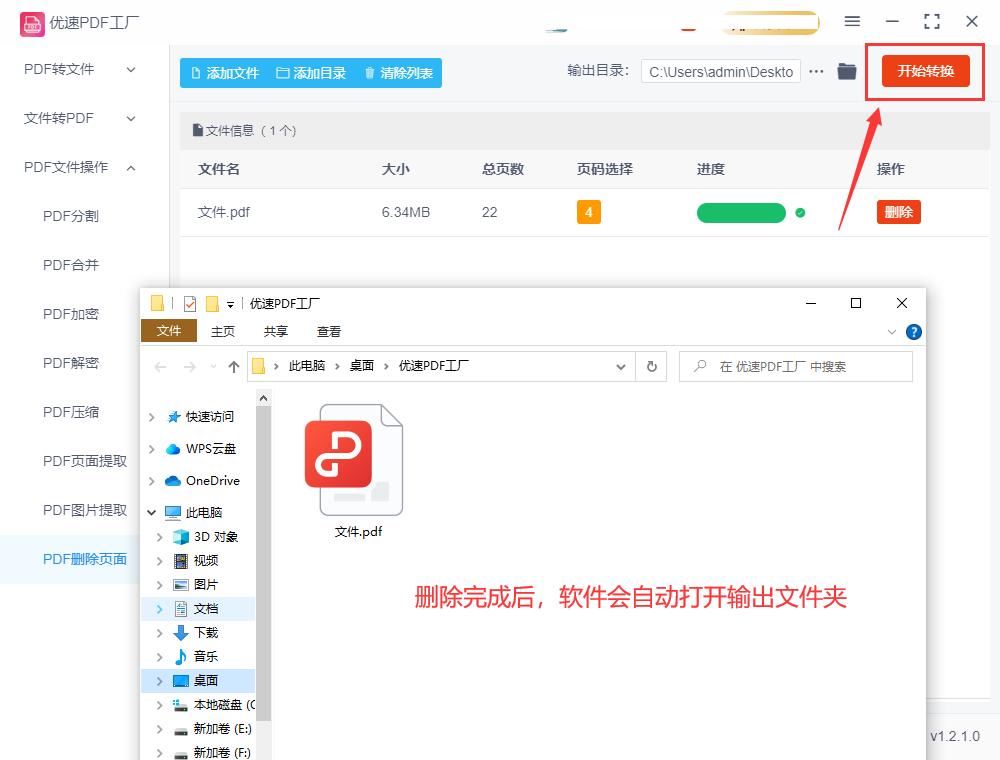Open the hamburger menu icon top right

(853, 20)
